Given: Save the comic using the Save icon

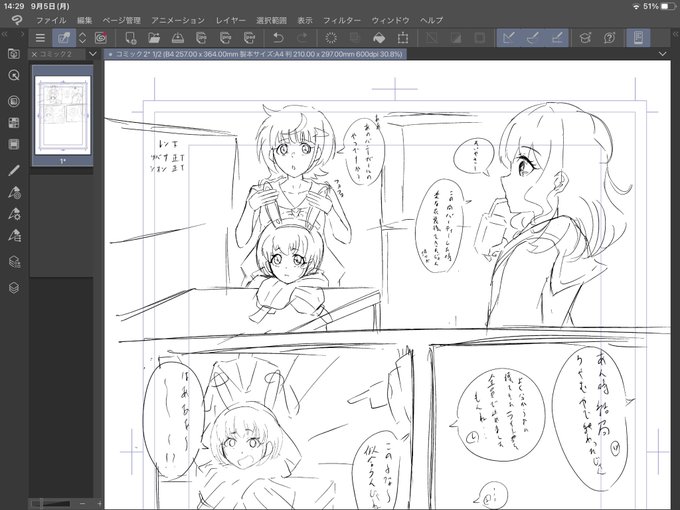Looking at the screenshot, I should [x=177, y=38].
